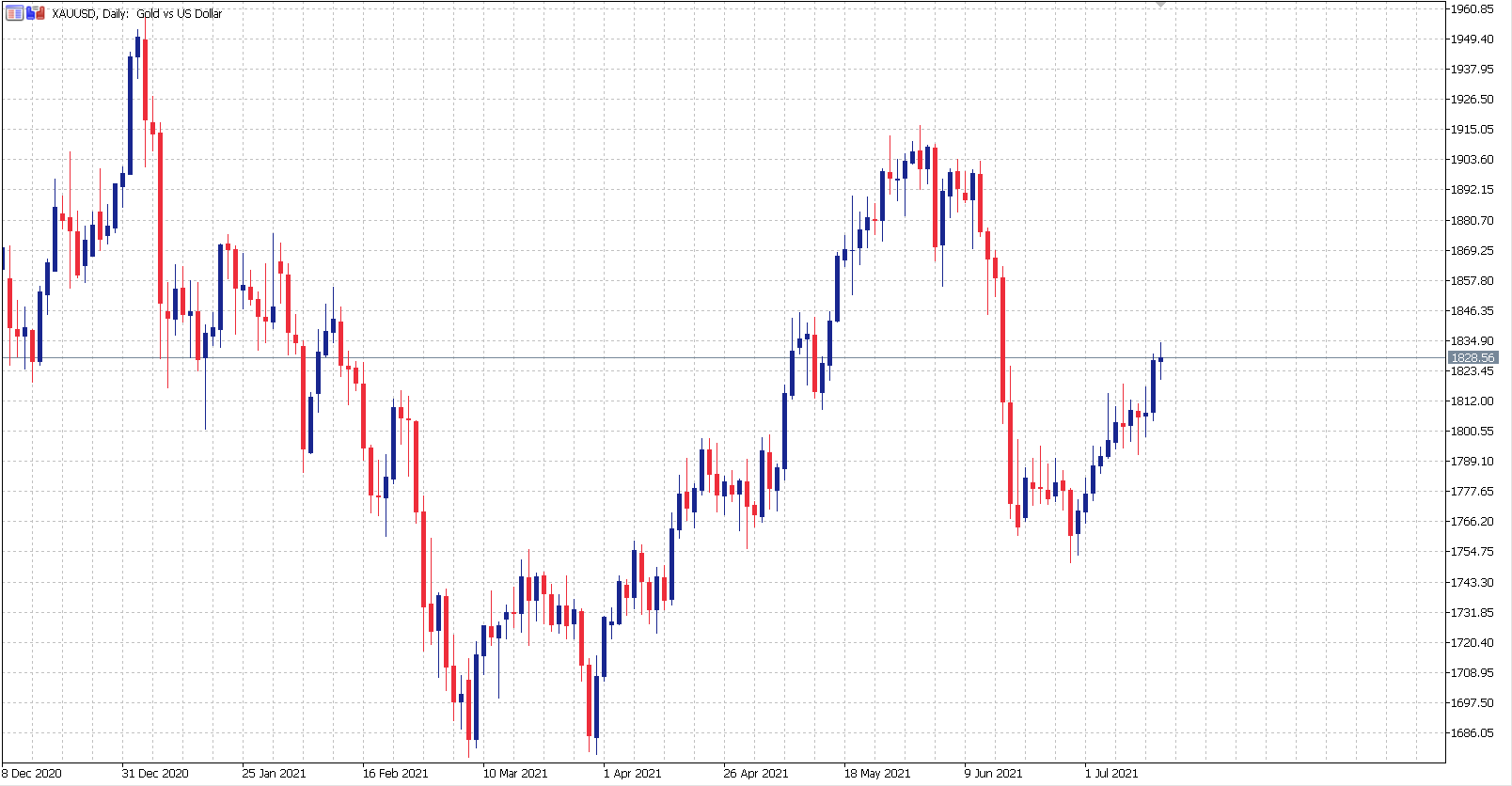Click the 16 Feb 2021 date label
The height and width of the screenshot is (786, 1512).
395,774
